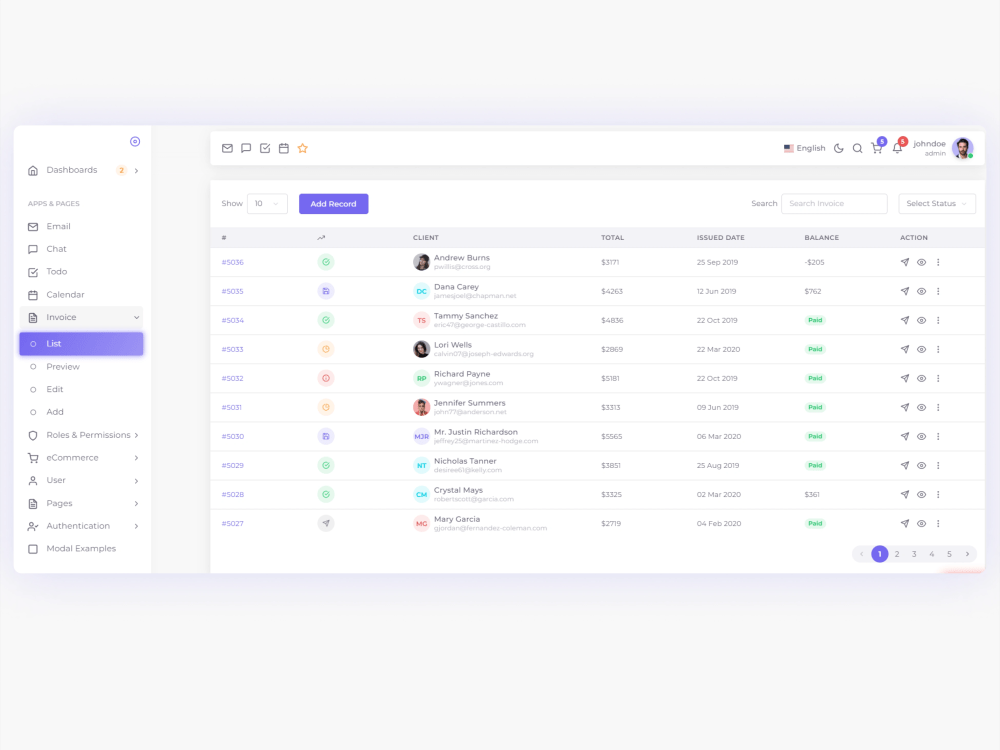Screen dimensions: 1000x750
Task: Open search with the magnifier icon
Action: click(857, 147)
